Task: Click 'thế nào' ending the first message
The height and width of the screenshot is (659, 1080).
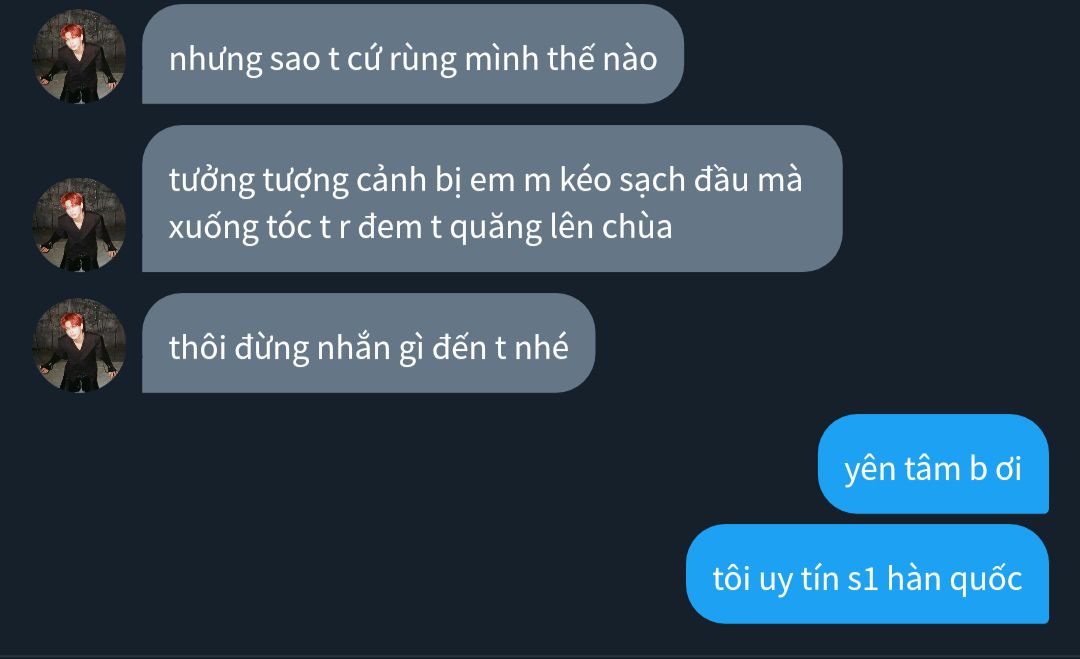Action: 603,59
